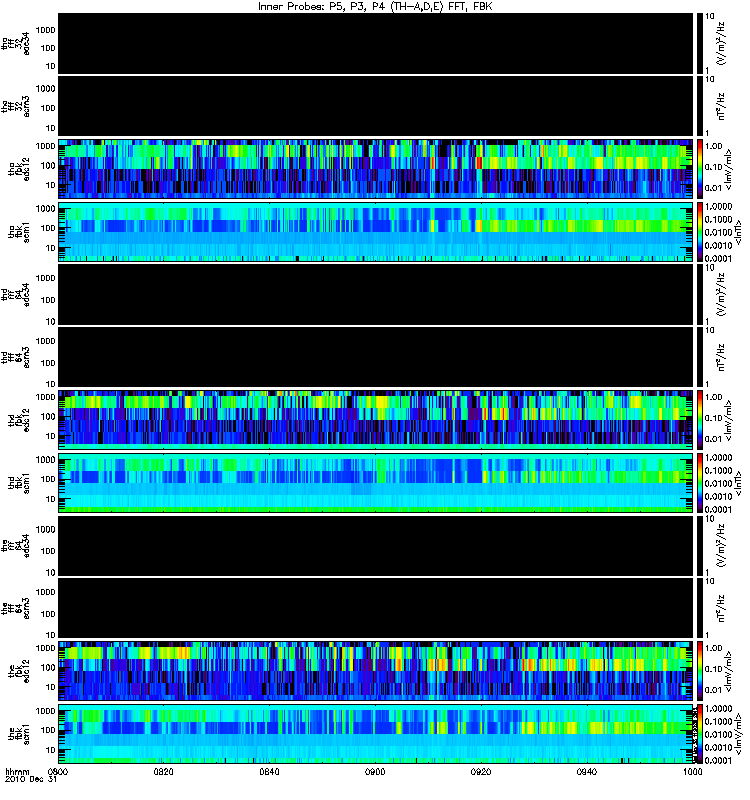The height and width of the screenshot is (800, 750).
Task: Click the rainbow color bar of tha fbk edc12
Action: tap(699, 169)
